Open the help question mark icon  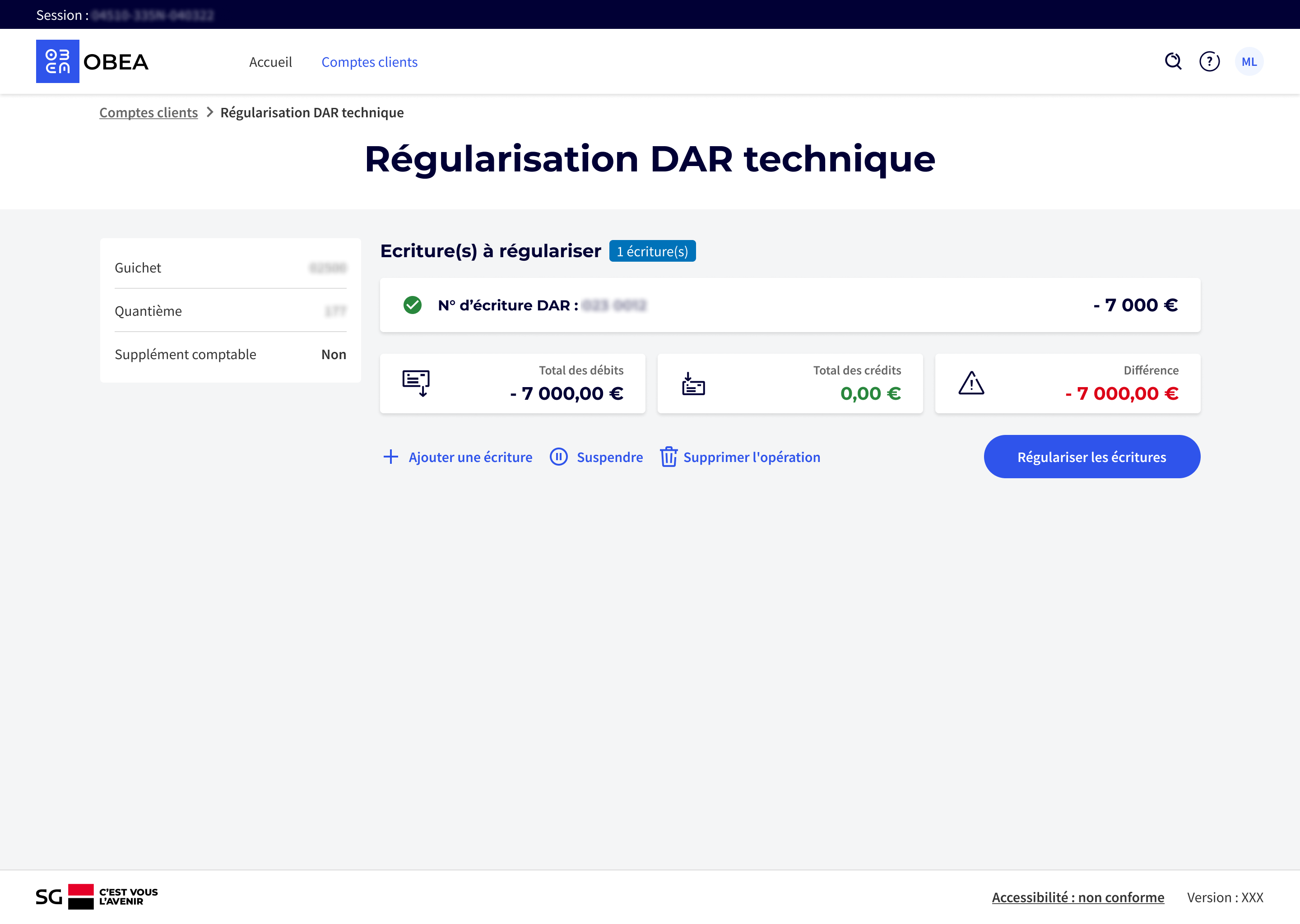[1210, 61]
